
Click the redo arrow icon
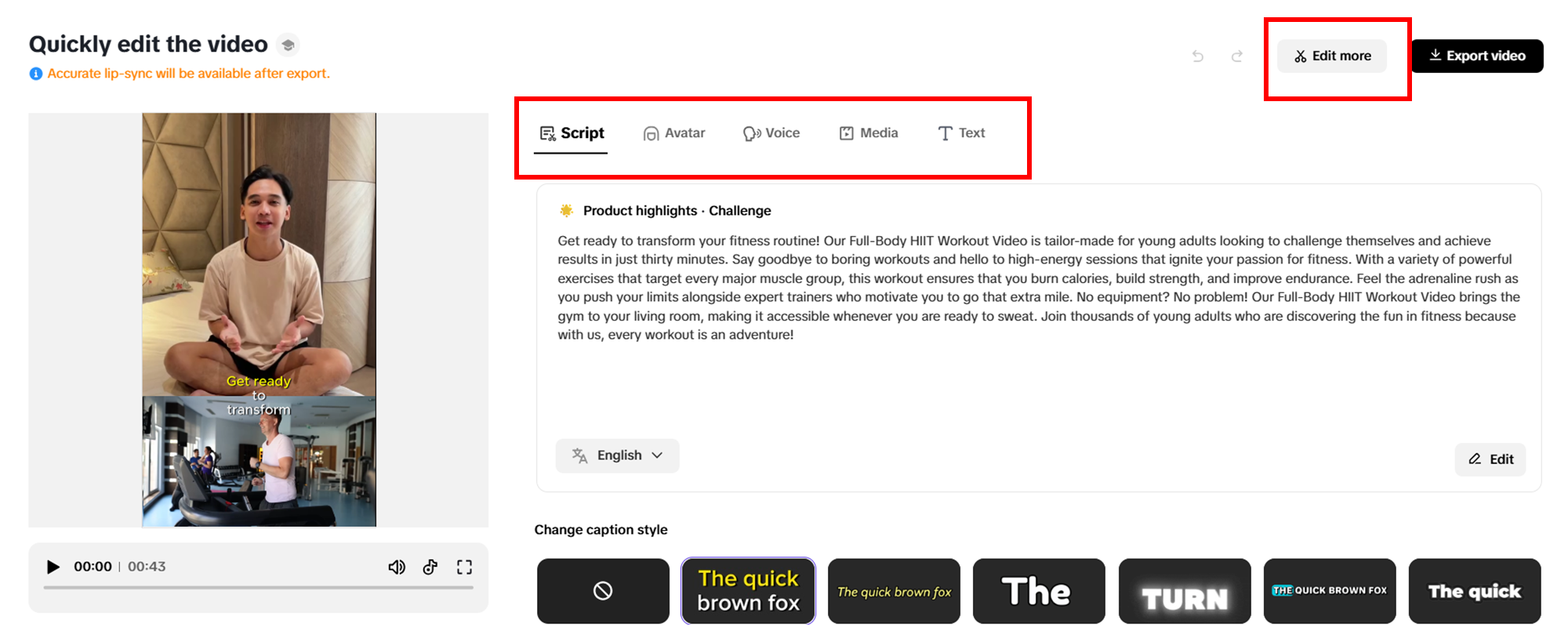[x=1237, y=56]
